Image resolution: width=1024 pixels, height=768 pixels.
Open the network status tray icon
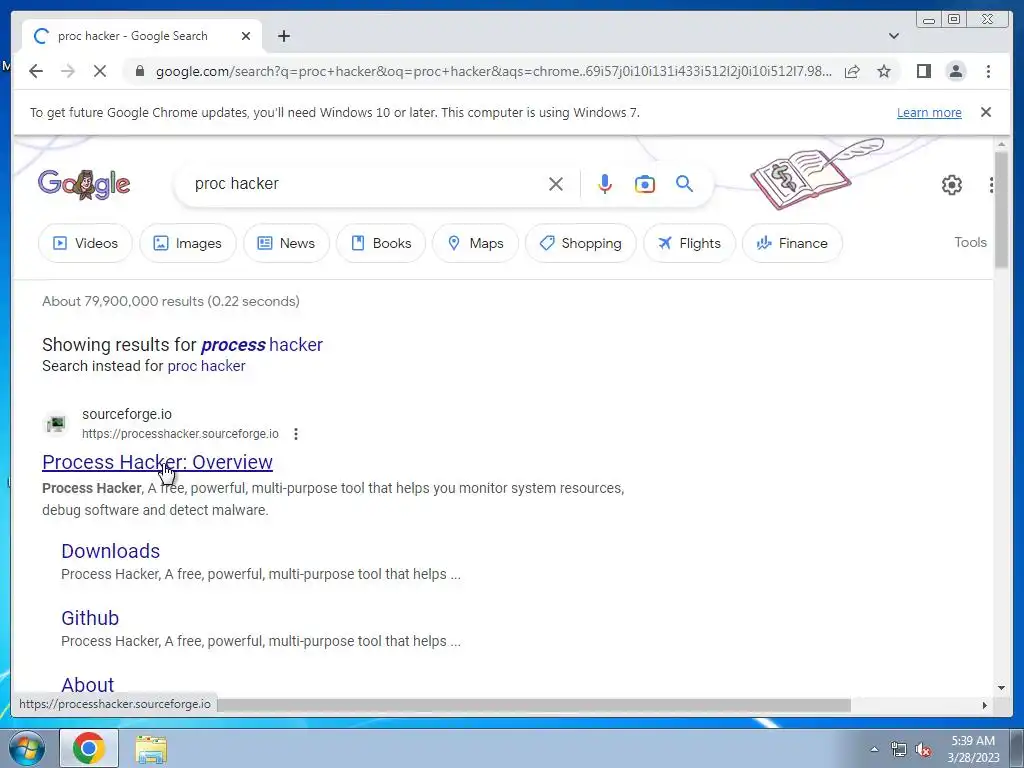click(898, 749)
